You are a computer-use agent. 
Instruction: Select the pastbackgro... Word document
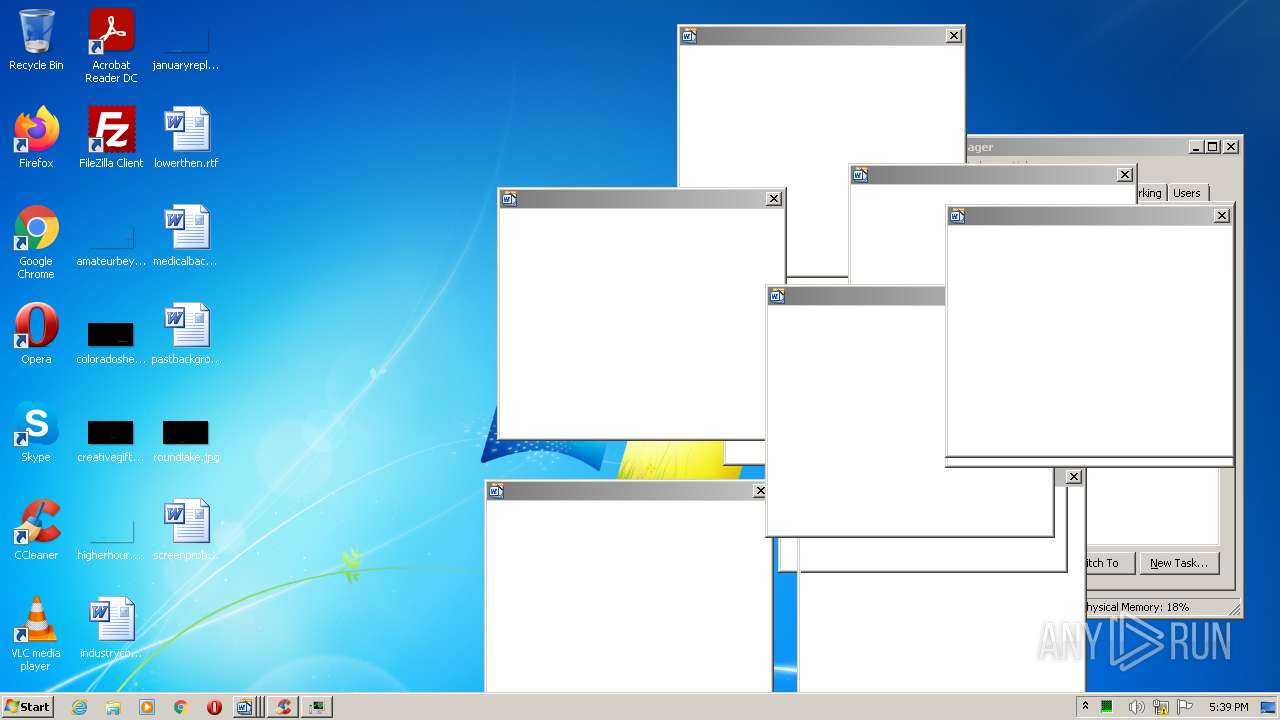(x=186, y=334)
